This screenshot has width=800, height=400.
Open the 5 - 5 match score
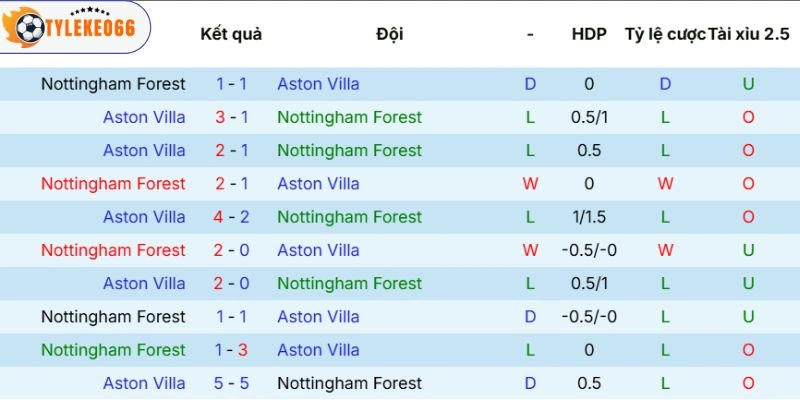click(232, 383)
